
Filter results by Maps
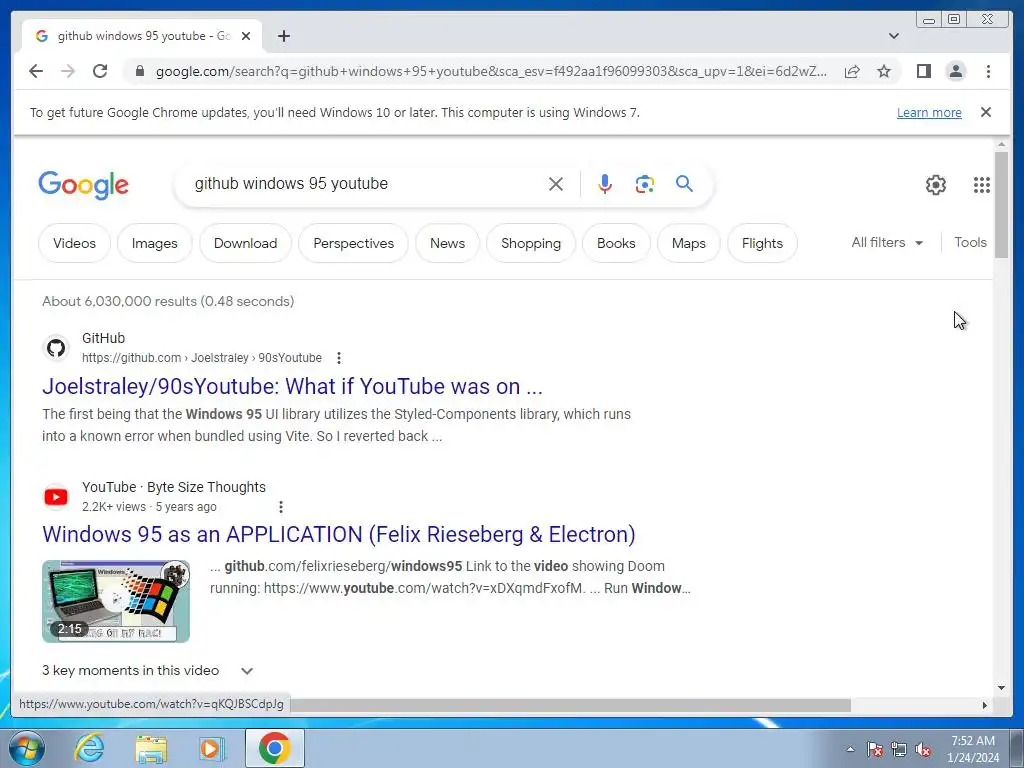pos(689,243)
